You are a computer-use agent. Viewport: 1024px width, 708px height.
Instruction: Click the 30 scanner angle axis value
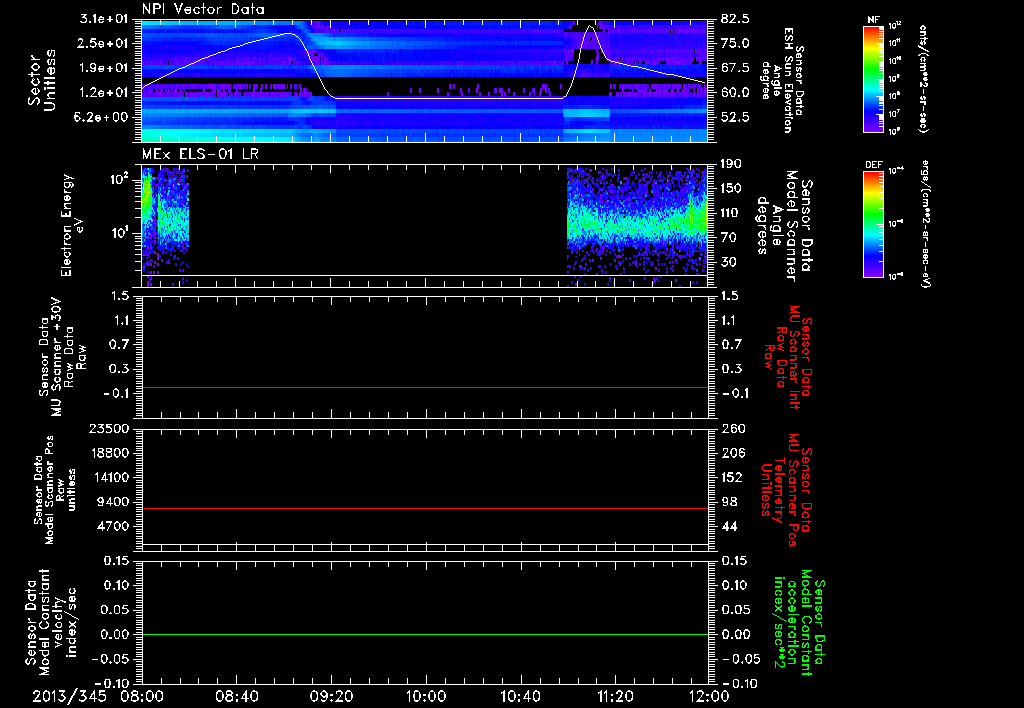tap(729, 262)
